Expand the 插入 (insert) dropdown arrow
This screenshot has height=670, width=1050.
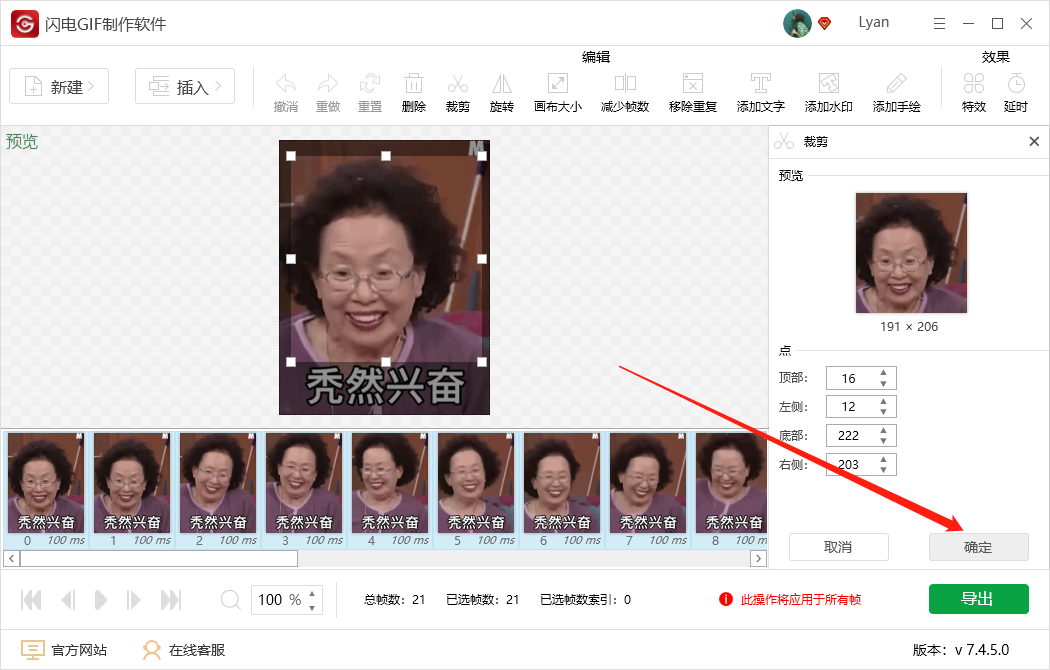tap(219, 86)
